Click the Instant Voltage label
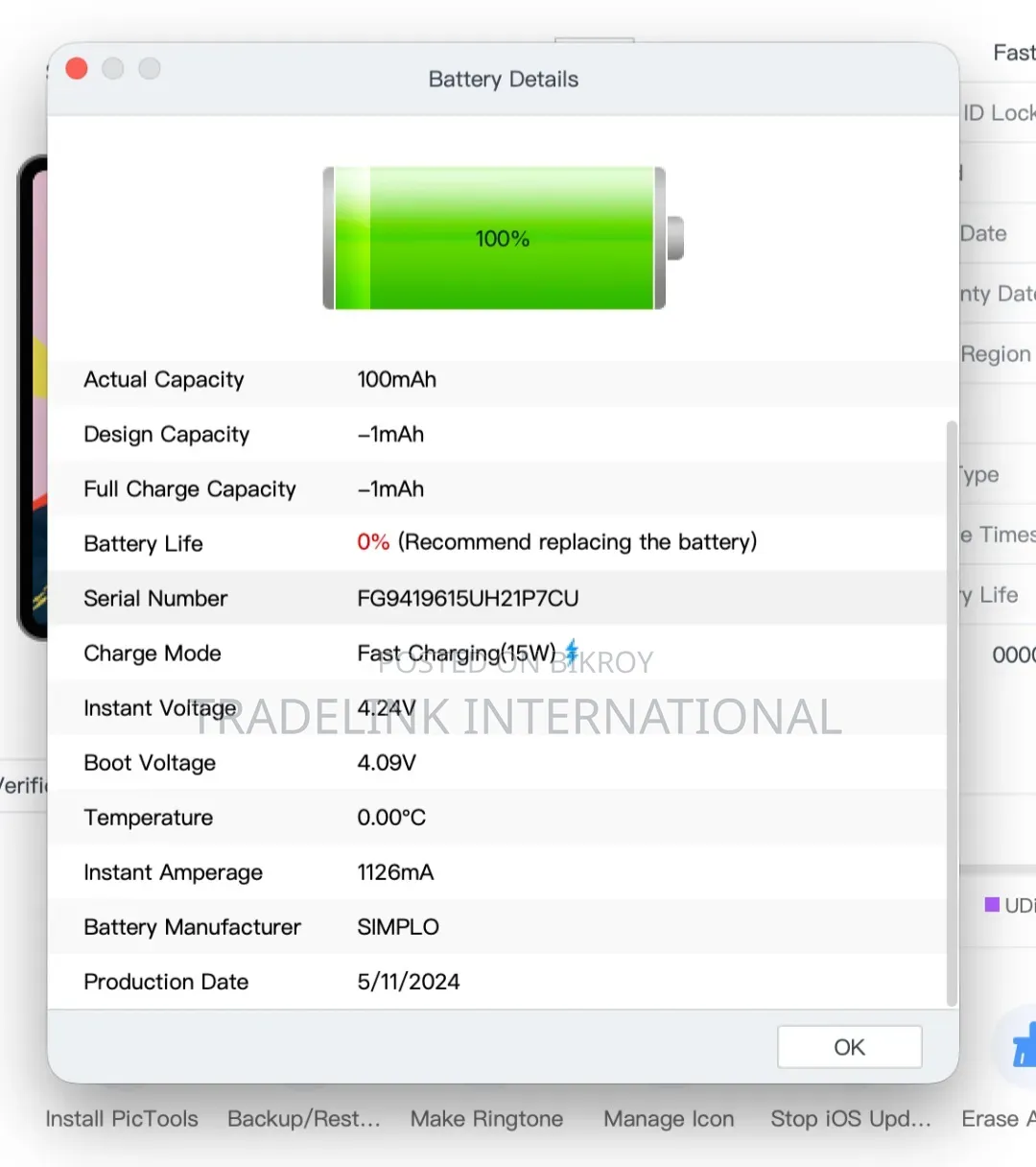Image resolution: width=1036 pixels, height=1167 pixels. click(x=160, y=708)
